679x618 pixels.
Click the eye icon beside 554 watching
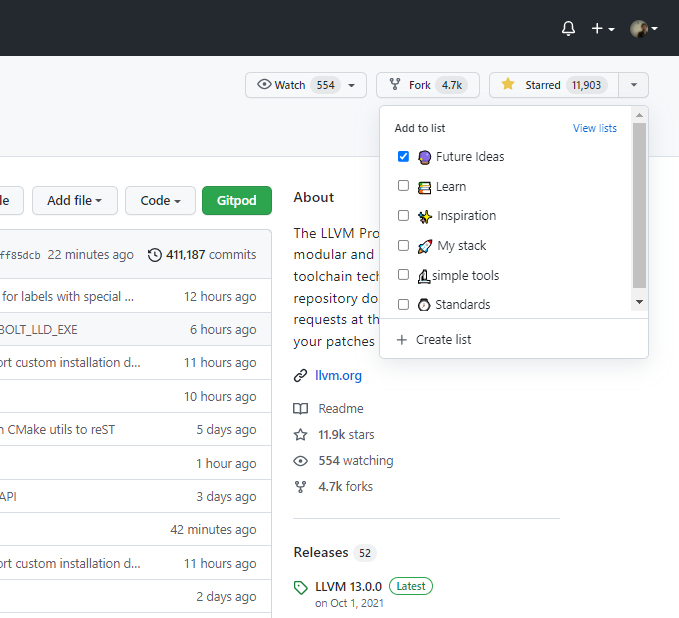301,461
